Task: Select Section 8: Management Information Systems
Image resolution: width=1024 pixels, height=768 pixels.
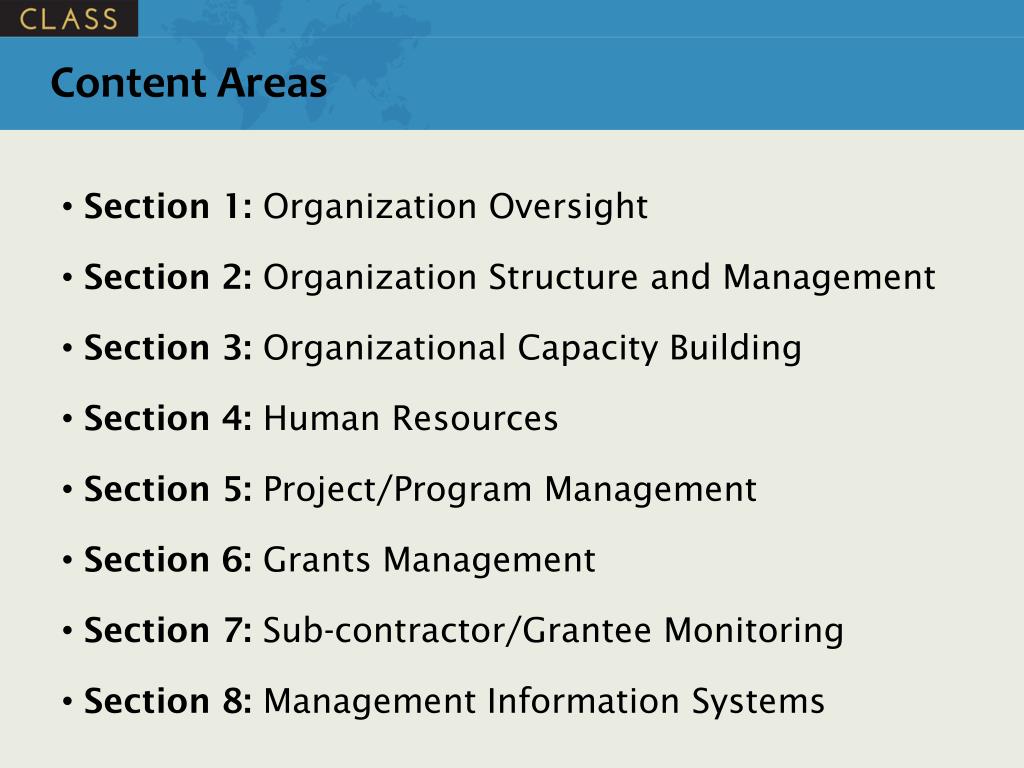Action: (x=455, y=701)
